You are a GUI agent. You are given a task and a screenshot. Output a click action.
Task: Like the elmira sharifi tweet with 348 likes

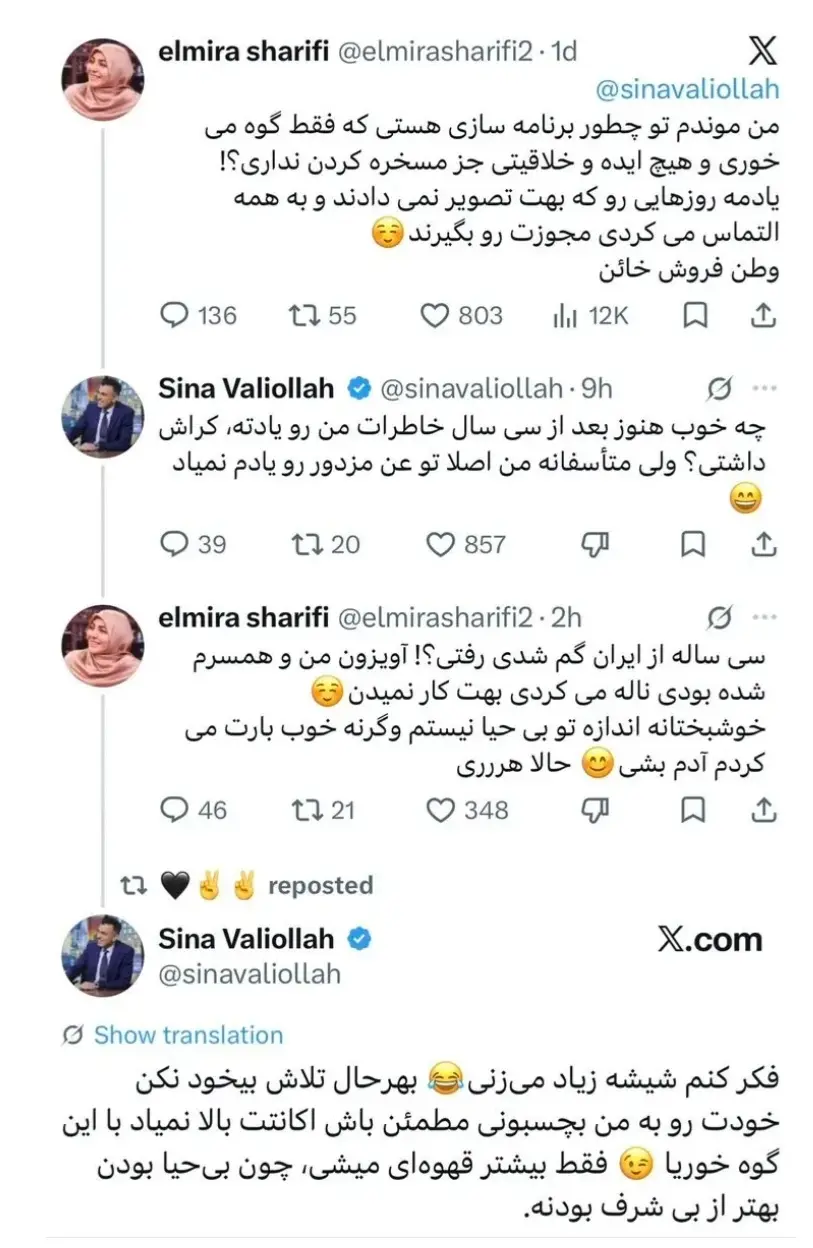pos(467,809)
